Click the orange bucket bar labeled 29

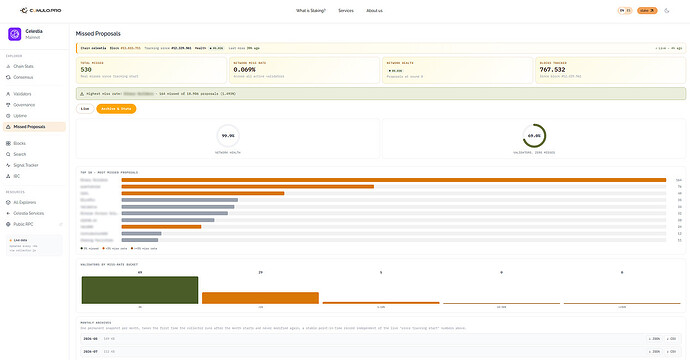click(x=261, y=298)
